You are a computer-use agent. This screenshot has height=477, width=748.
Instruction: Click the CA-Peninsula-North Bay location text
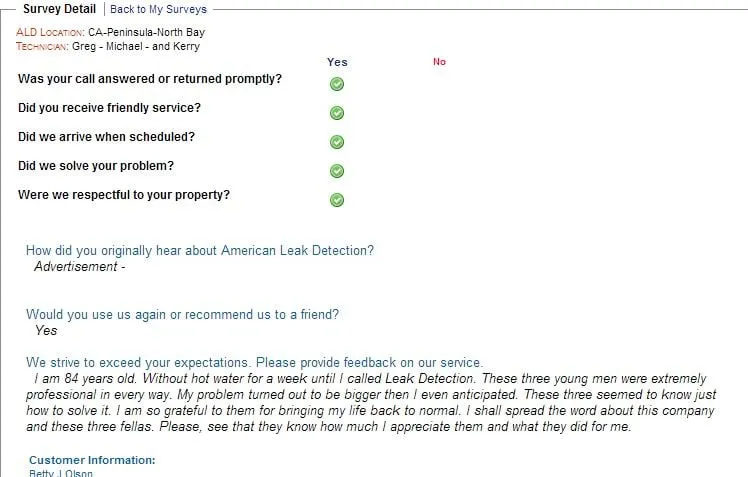pyautogui.click(x=146, y=32)
